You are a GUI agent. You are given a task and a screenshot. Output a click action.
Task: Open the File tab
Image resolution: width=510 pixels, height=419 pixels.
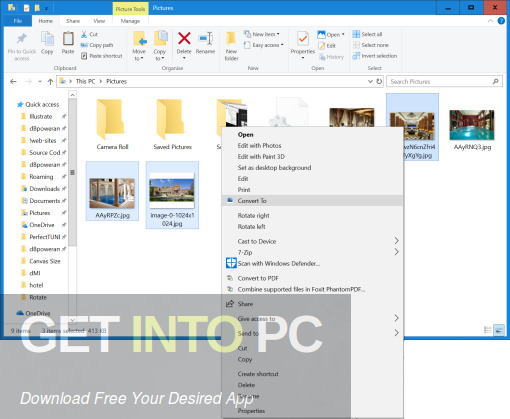click(18, 21)
